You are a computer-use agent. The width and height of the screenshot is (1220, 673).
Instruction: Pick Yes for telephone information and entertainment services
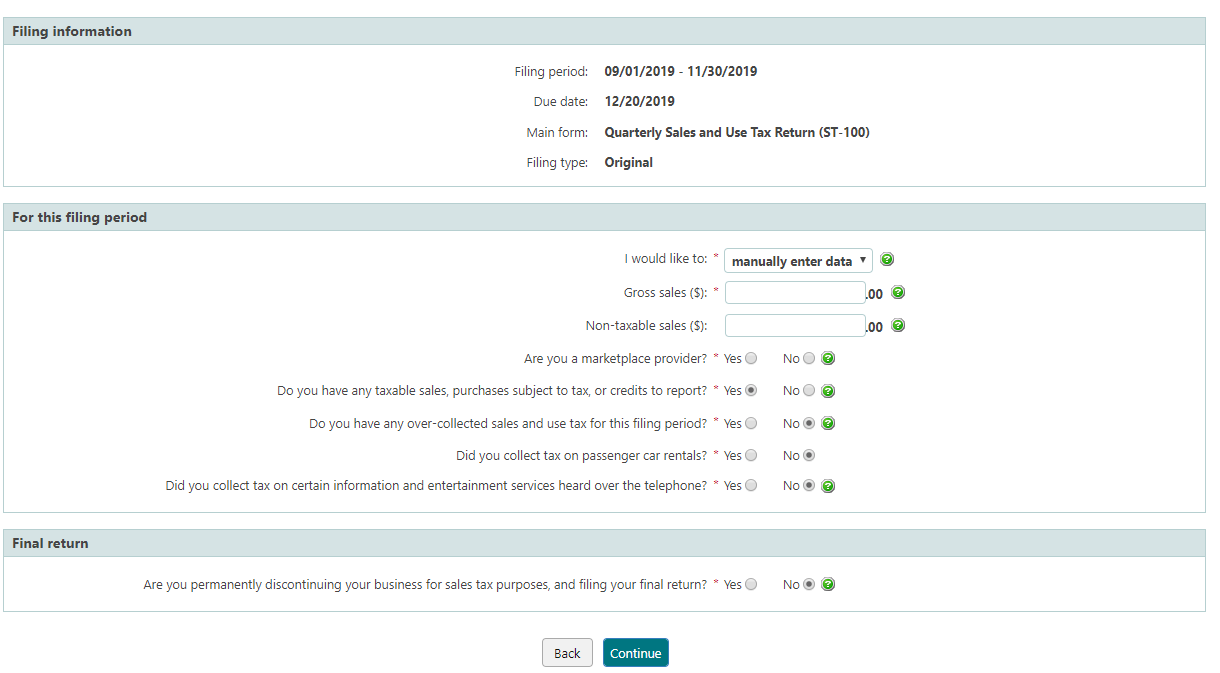point(751,485)
